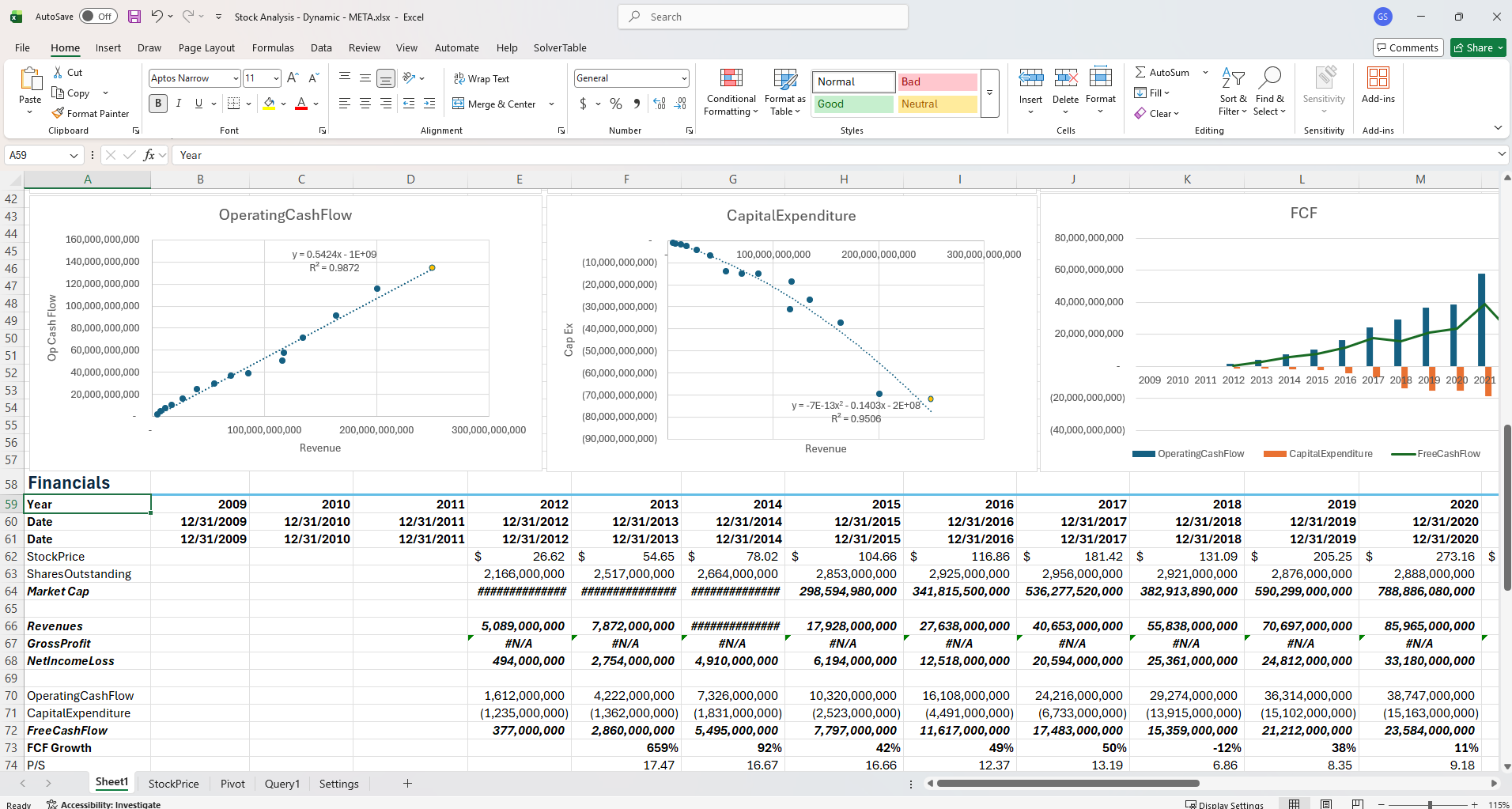
Task: Click the Redo arrow icon
Action: [x=188, y=17]
